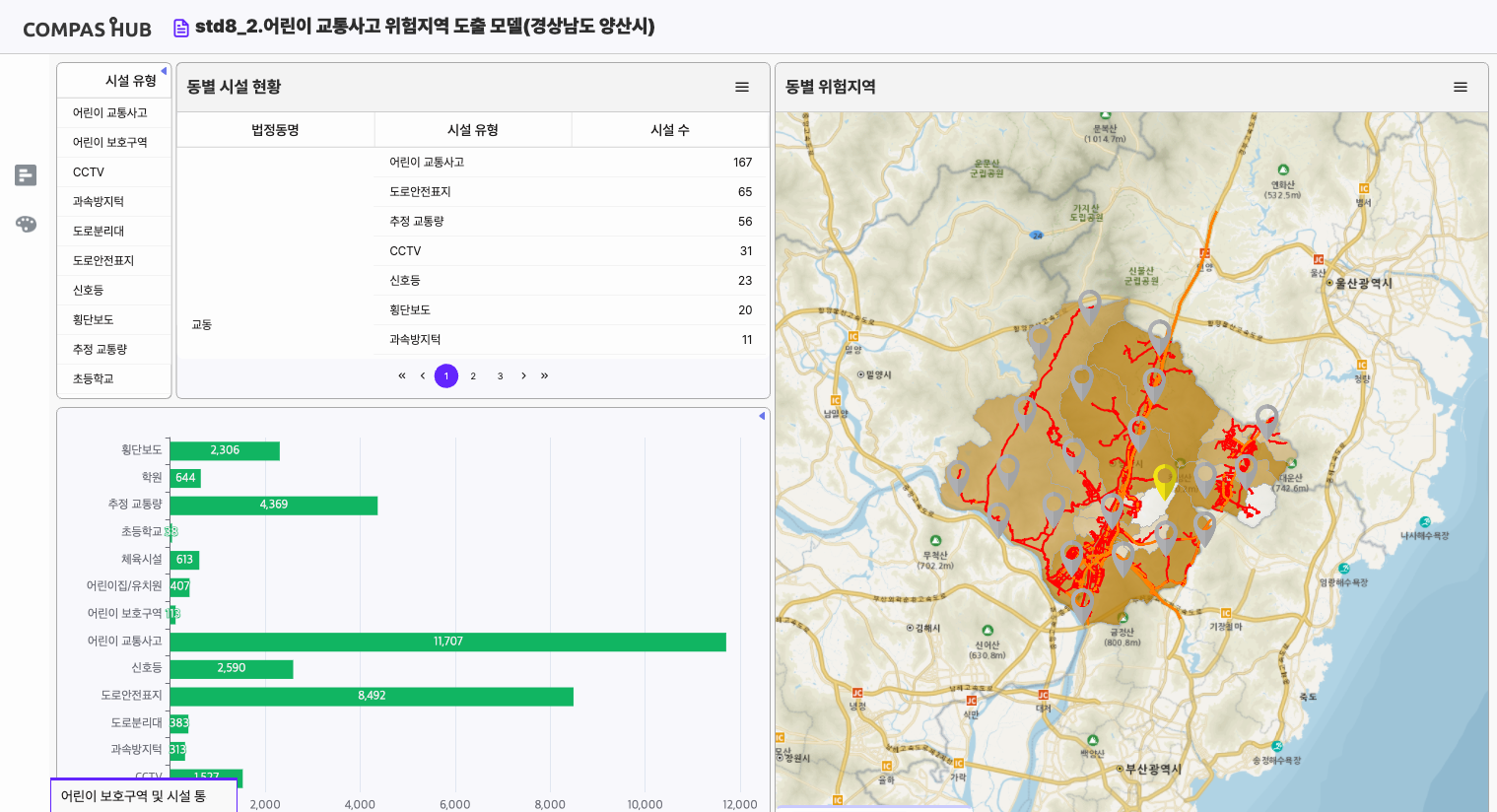
Task: Click the 추정 교통량 bar showing 4,369
Action: pyautogui.click(x=274, y=505)
